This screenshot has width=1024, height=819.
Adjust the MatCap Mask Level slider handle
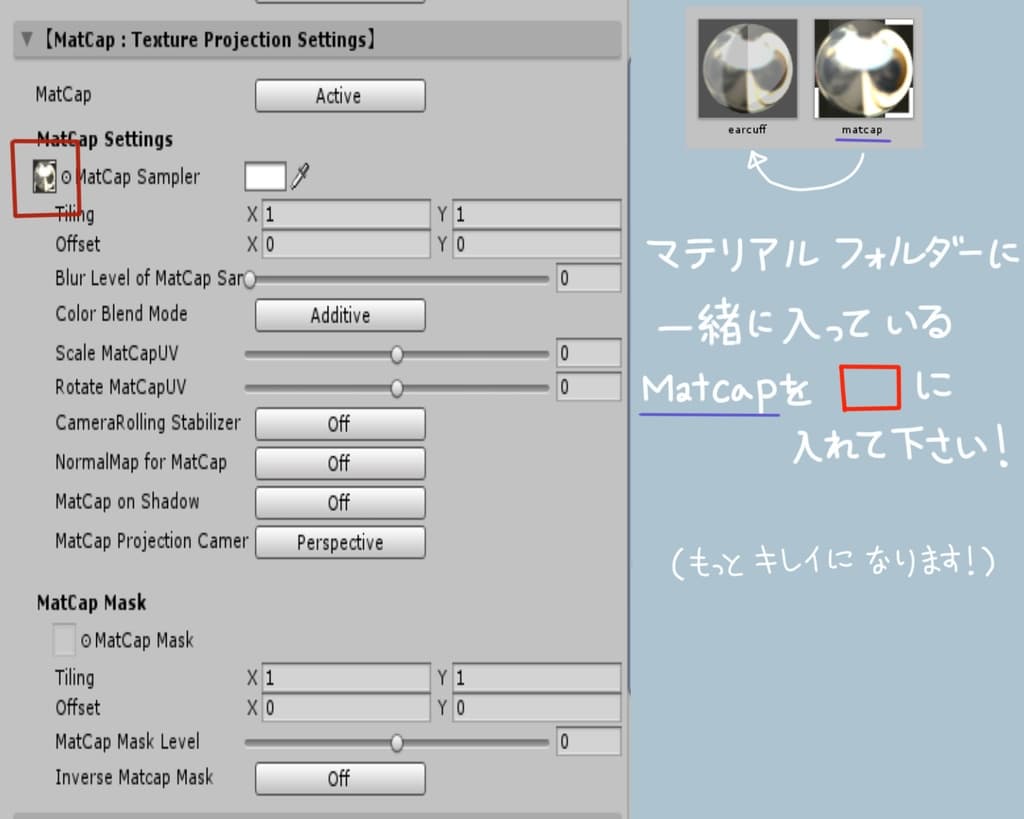396,743
